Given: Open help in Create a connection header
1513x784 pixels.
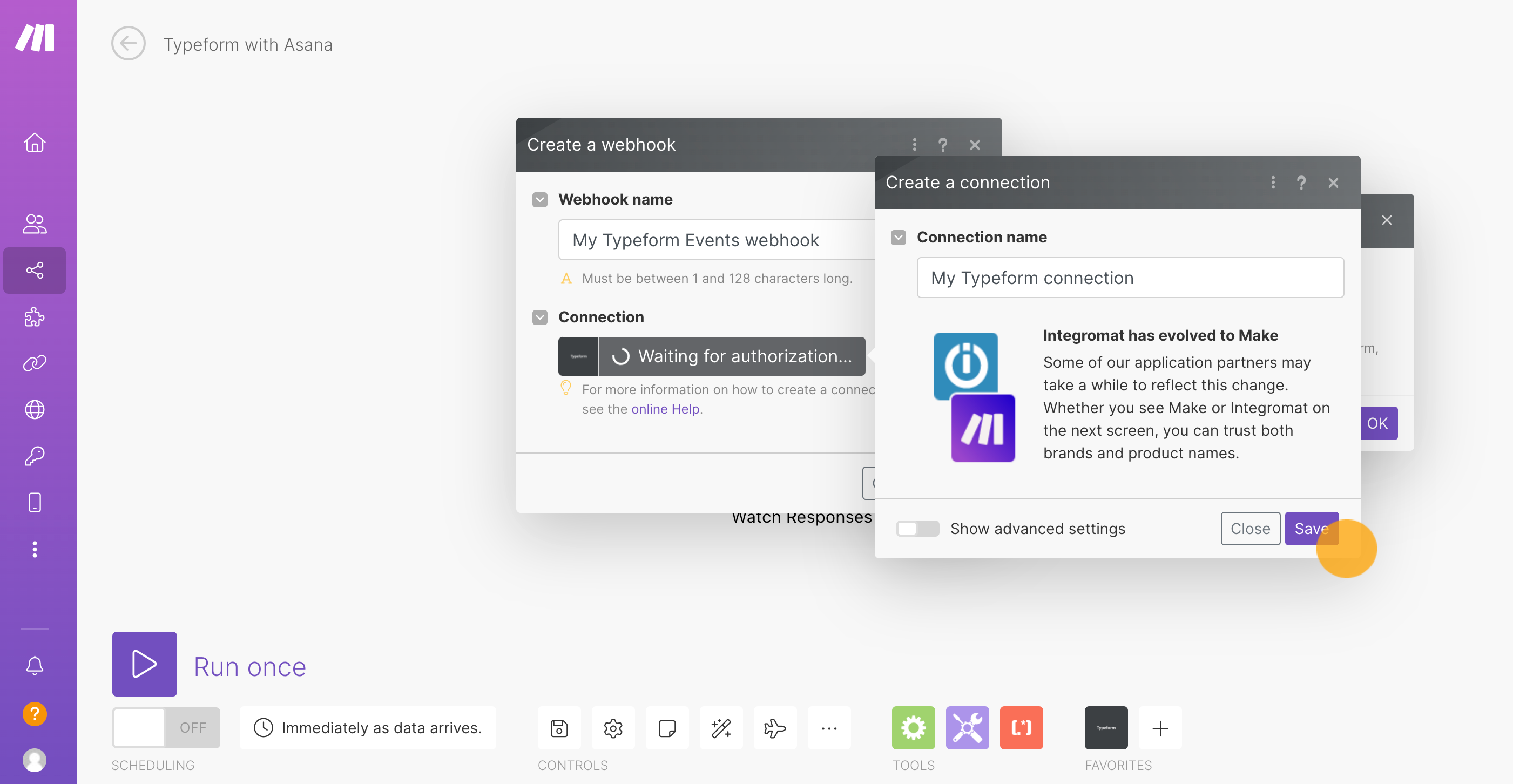Looking at the screenshot, I should (1301, 182).
